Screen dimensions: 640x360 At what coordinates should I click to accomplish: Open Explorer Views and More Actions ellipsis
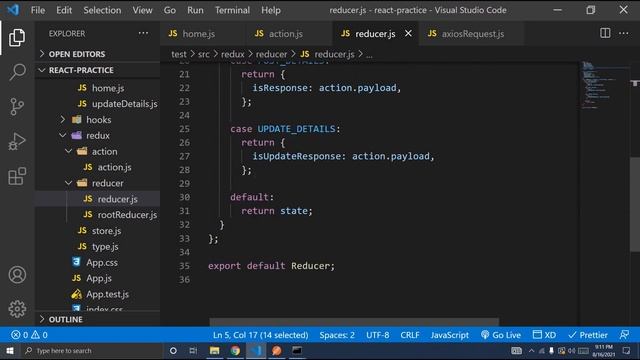143,33
